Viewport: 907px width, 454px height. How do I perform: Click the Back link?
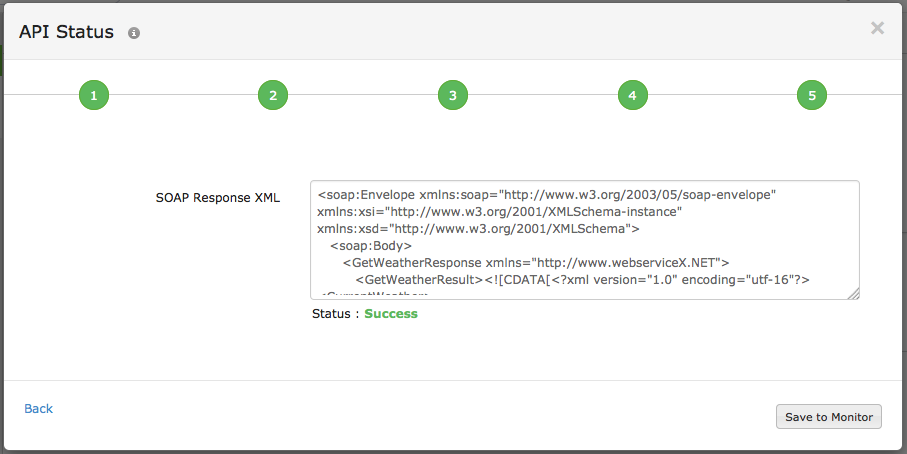coord(38,409)
